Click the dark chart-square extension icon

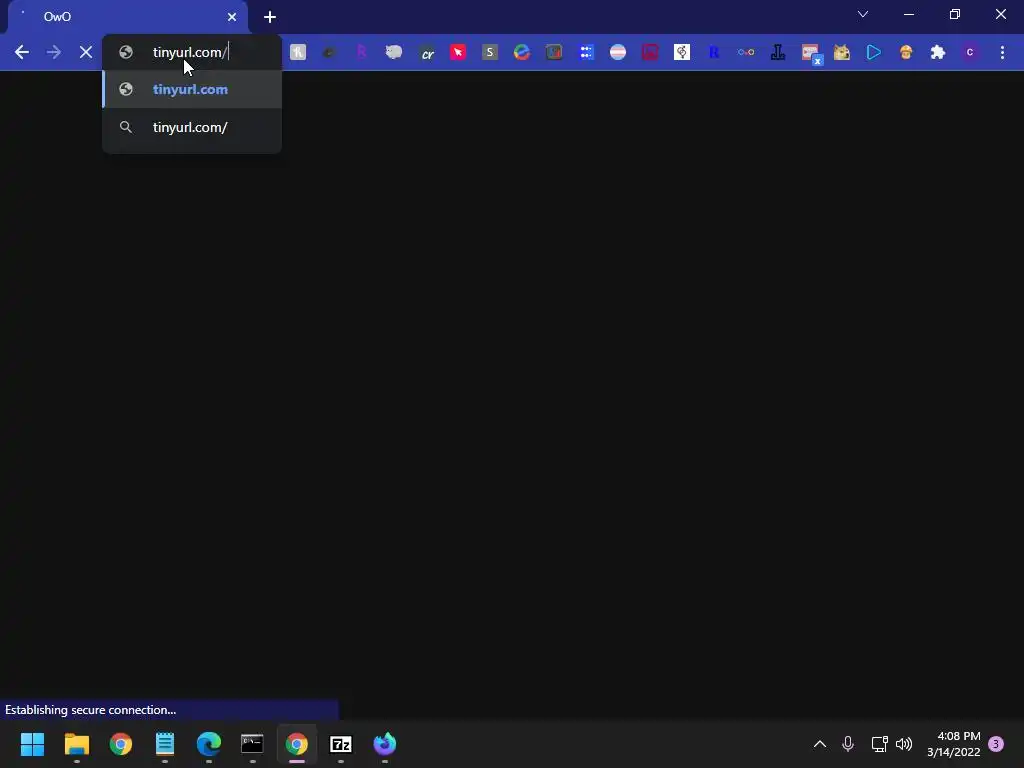pos(554,52)
